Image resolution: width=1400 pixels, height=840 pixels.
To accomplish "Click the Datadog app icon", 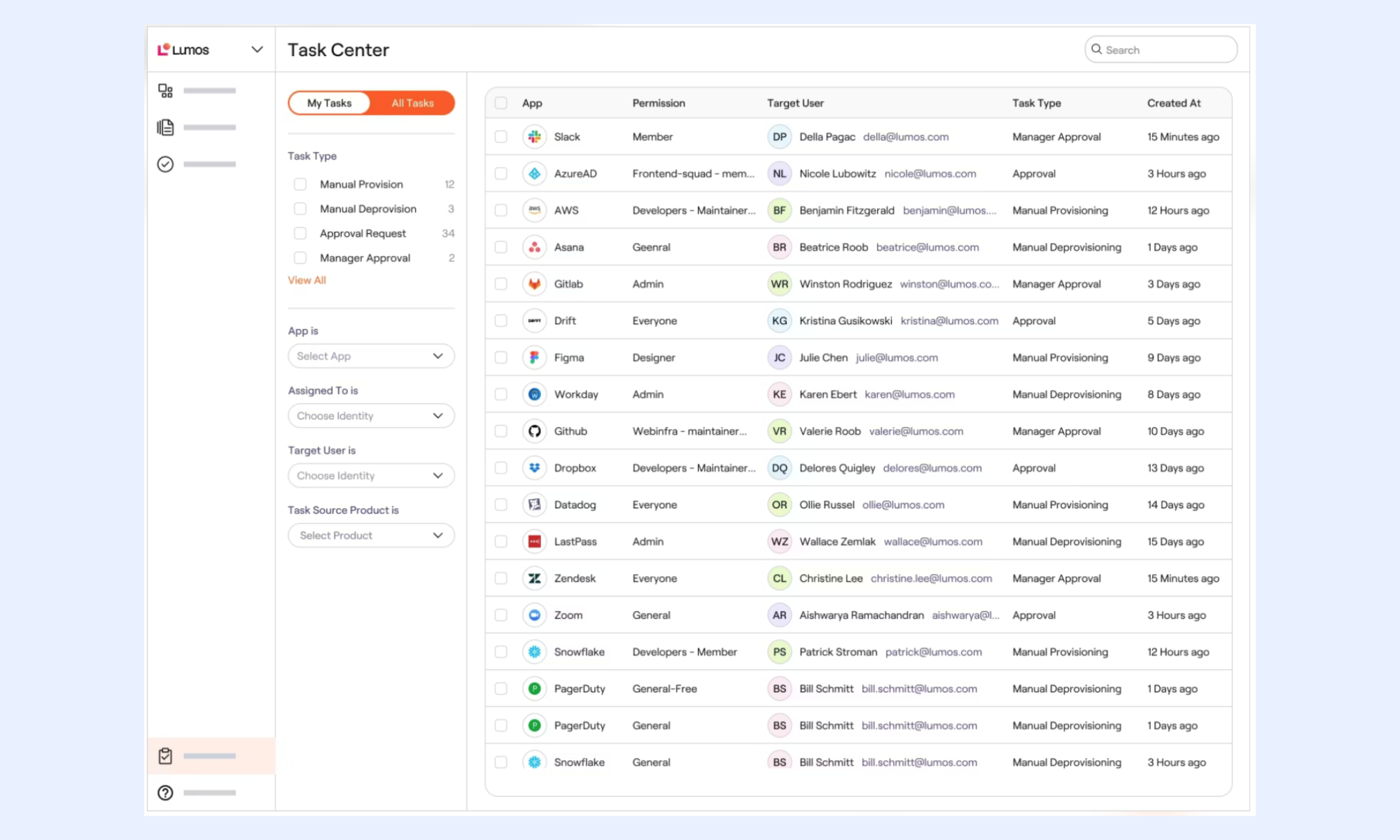I will click(x=535, y=505).
